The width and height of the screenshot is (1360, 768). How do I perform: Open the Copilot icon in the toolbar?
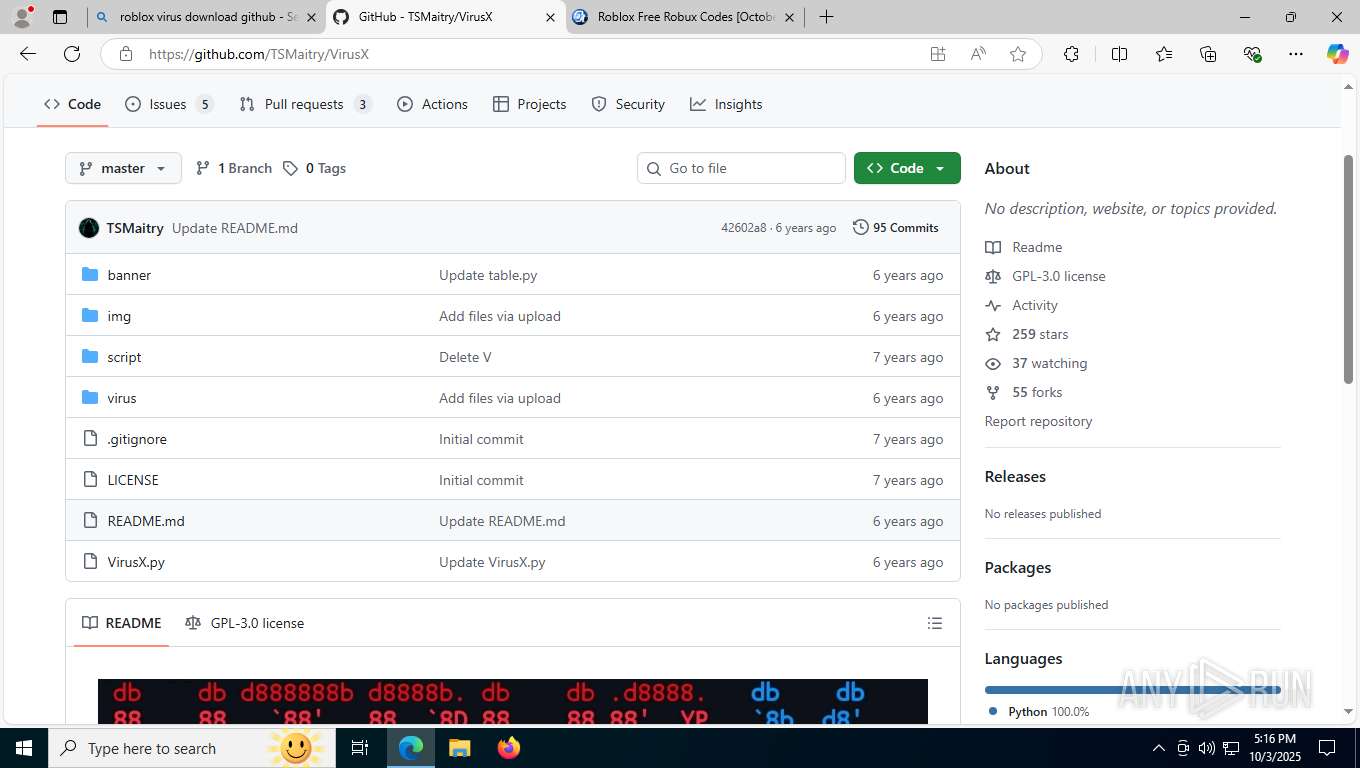click(x=1337, y=54)
